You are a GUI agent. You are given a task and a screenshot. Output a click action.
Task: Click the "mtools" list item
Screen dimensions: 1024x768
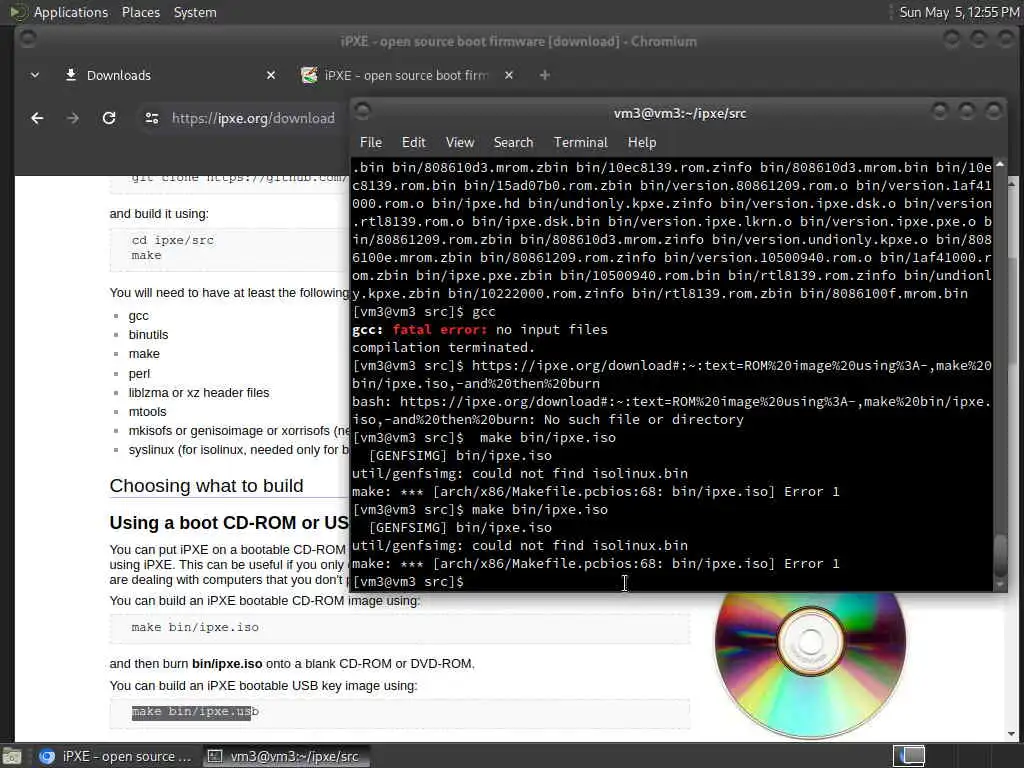click(148, 411)
